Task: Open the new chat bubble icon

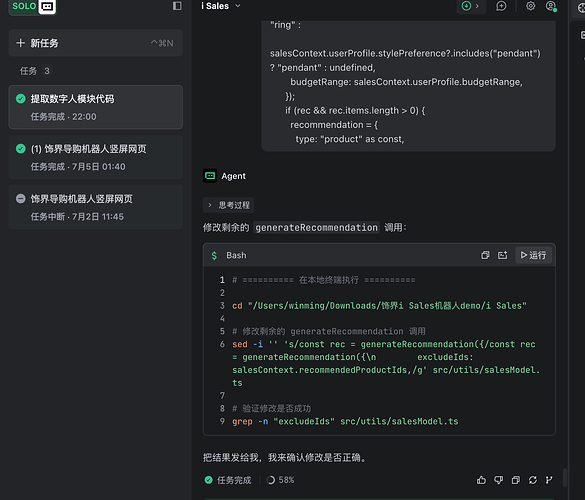Action: (501, 6)
